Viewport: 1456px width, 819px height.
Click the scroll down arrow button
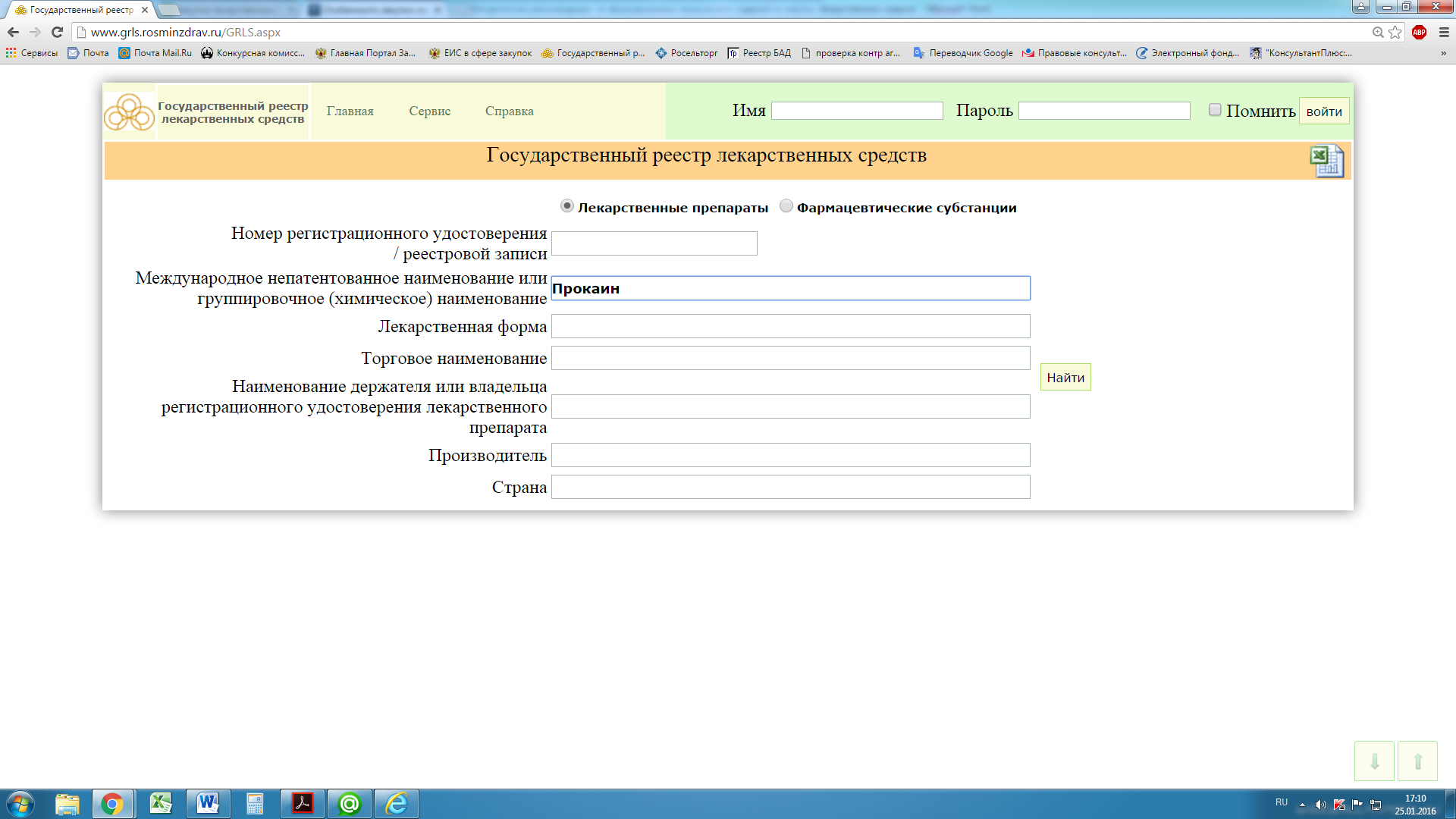[x=1374, y=761]
